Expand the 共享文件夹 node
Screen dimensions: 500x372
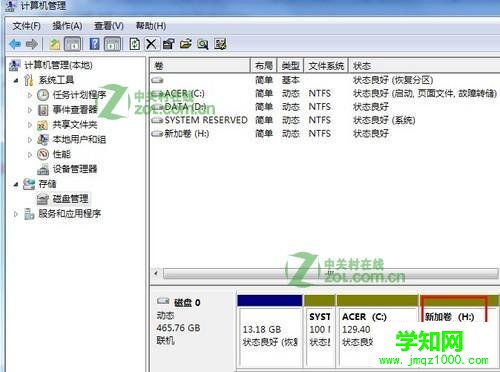tap(30, 125)
